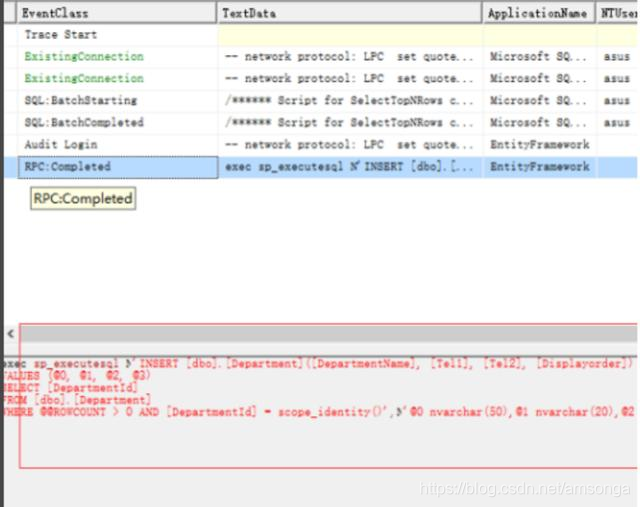Screen dimensions: 640x507
Task: Click Microsoft SQ... in SQL:BatchStarting row
Action: click(538, 100)
